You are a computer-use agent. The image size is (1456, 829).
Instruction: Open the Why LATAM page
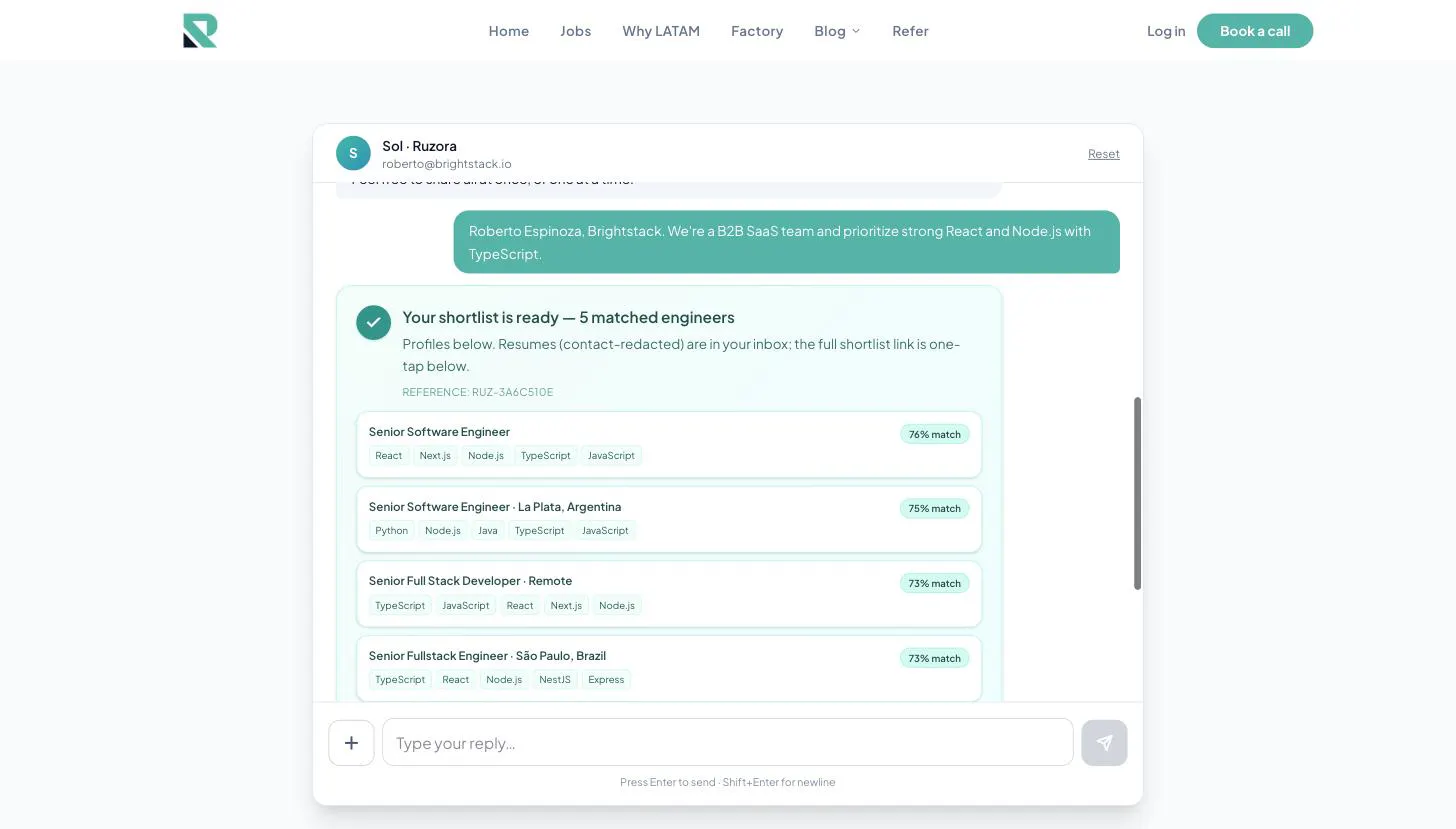tap(661, 31)
